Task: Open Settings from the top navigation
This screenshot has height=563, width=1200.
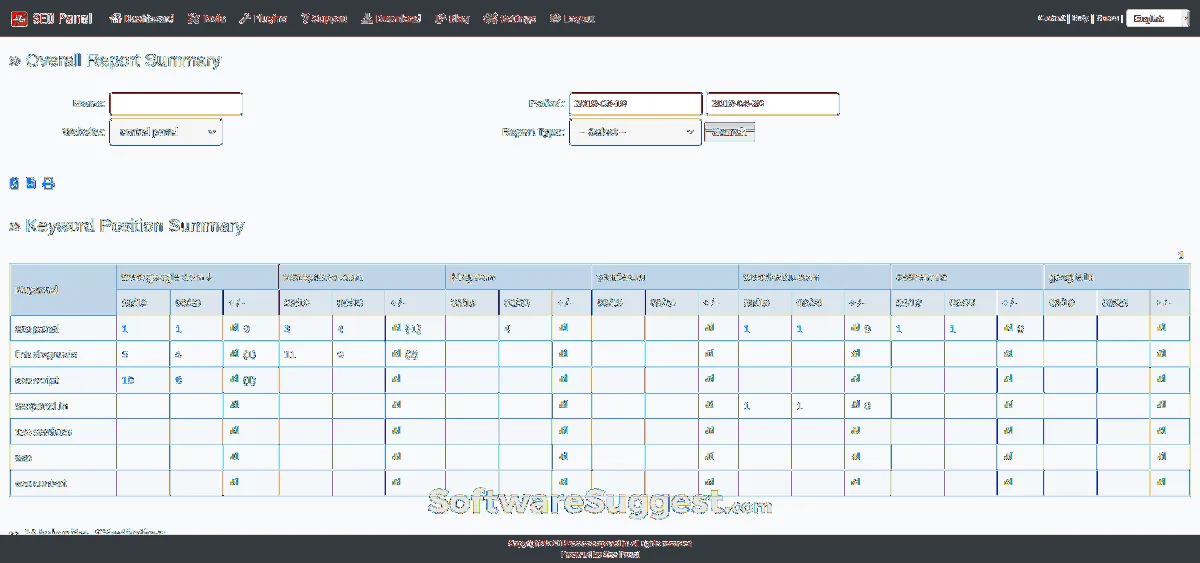Action: point(510,18)
